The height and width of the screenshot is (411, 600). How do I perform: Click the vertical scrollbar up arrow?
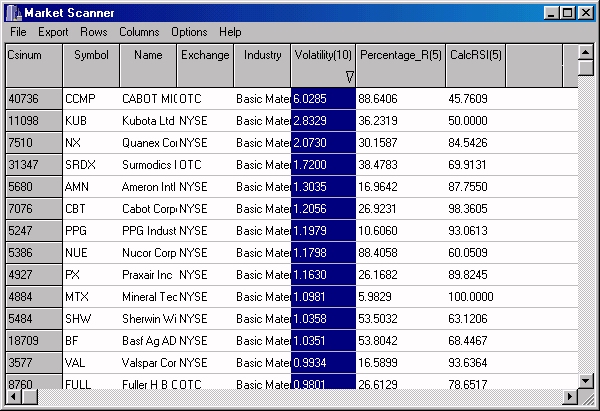click(x=585, y=52)
